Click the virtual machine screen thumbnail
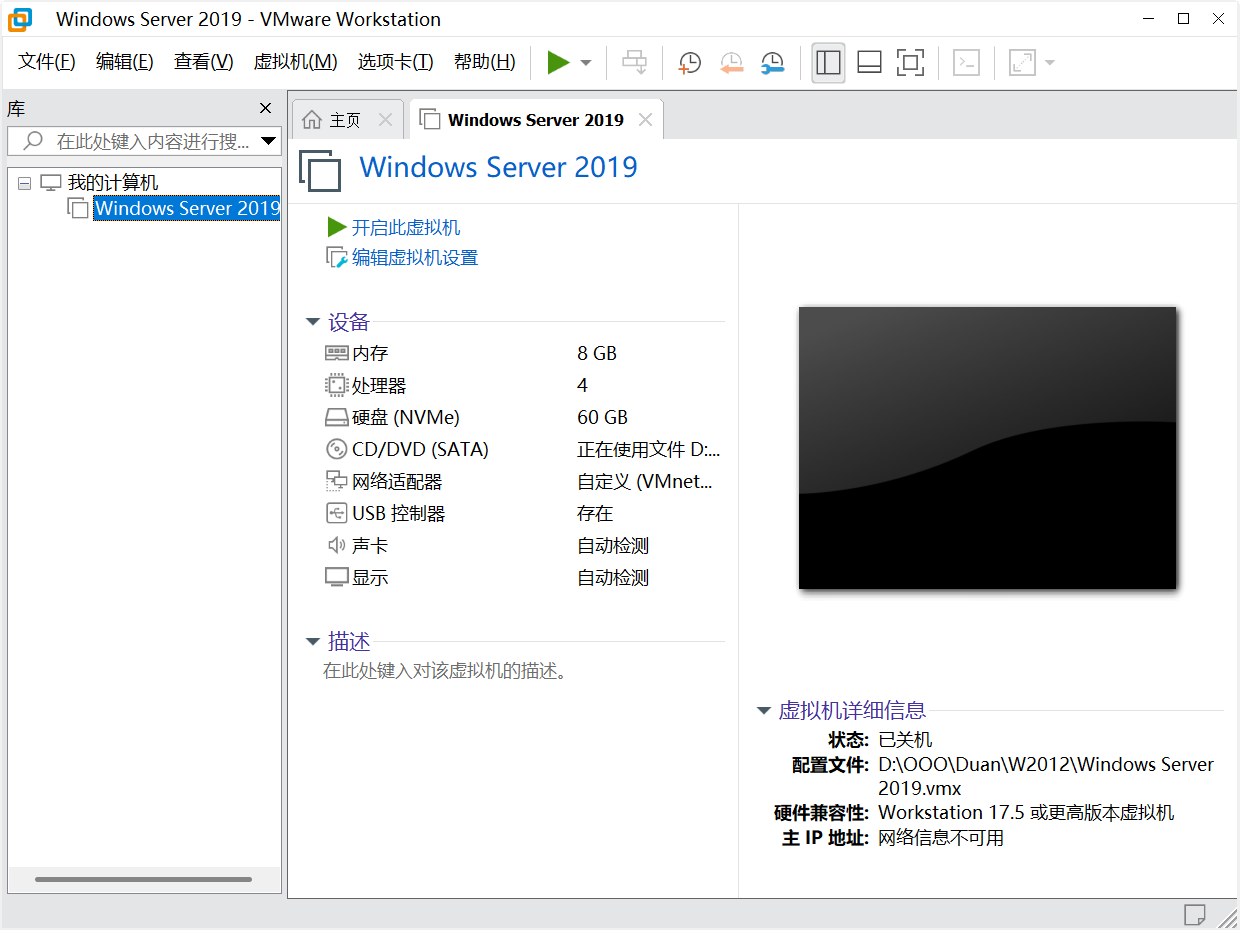Image resolution: width=1240 pixels, height=930 pixels. tap(987, 447)
